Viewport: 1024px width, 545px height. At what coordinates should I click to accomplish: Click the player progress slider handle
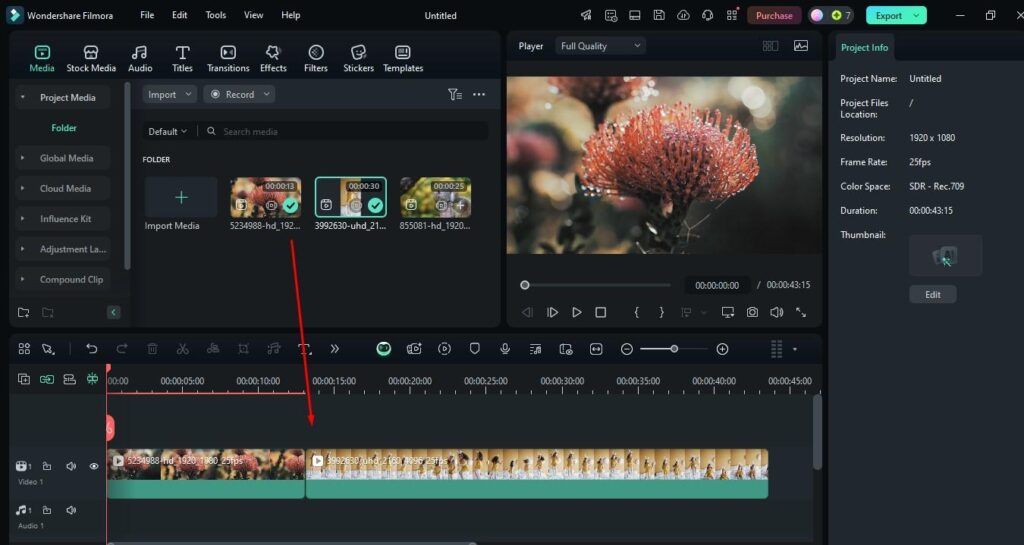point(524,285)
